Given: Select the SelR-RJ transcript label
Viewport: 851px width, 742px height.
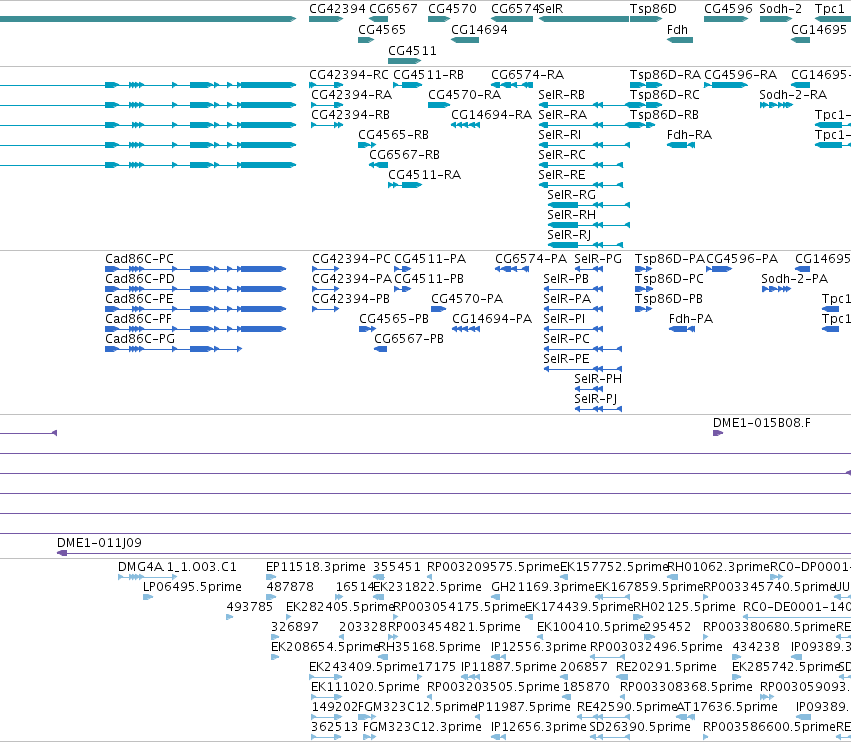Looking at the screenshot, I should coord(569,235).
